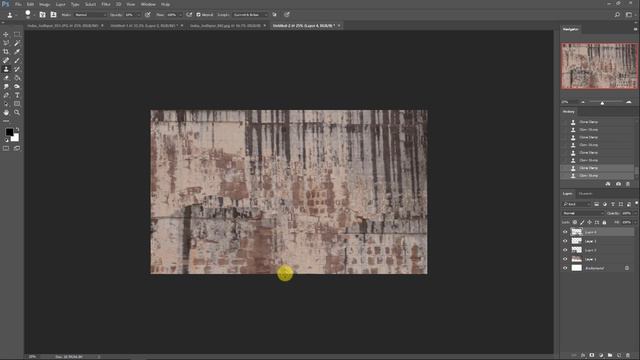
Task: Open the layer Fill arrow
Action: pos(635,222)
